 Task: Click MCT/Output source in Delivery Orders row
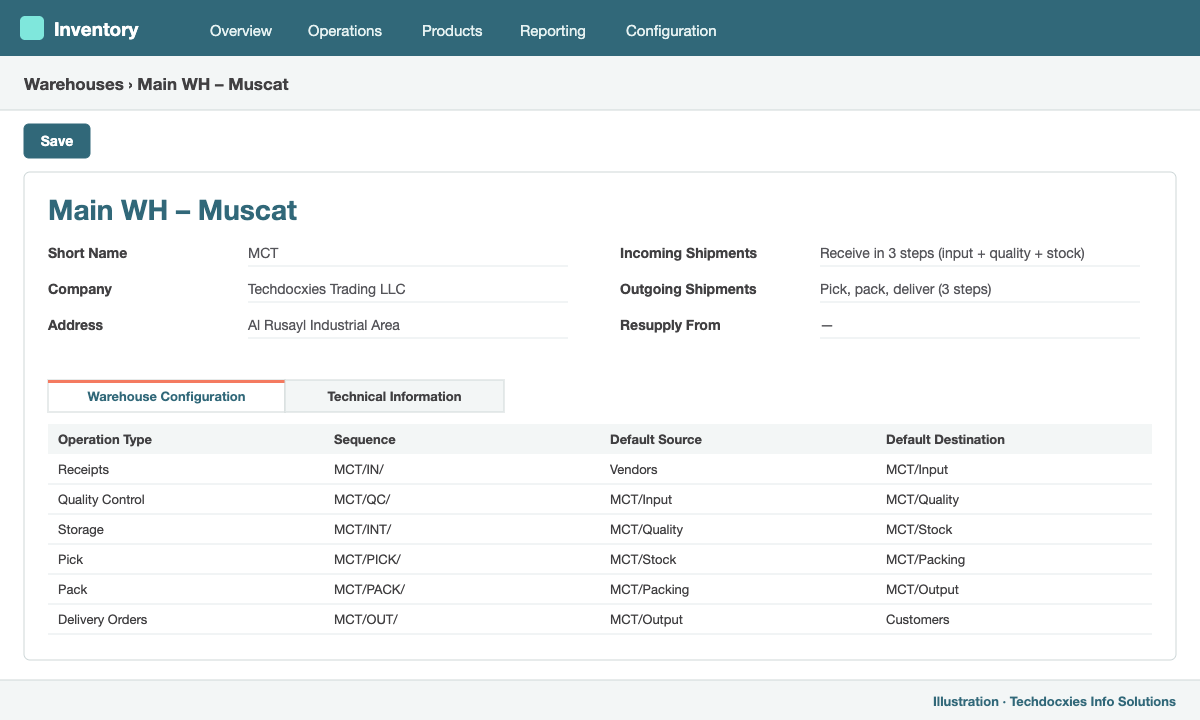tap(646, 619)
